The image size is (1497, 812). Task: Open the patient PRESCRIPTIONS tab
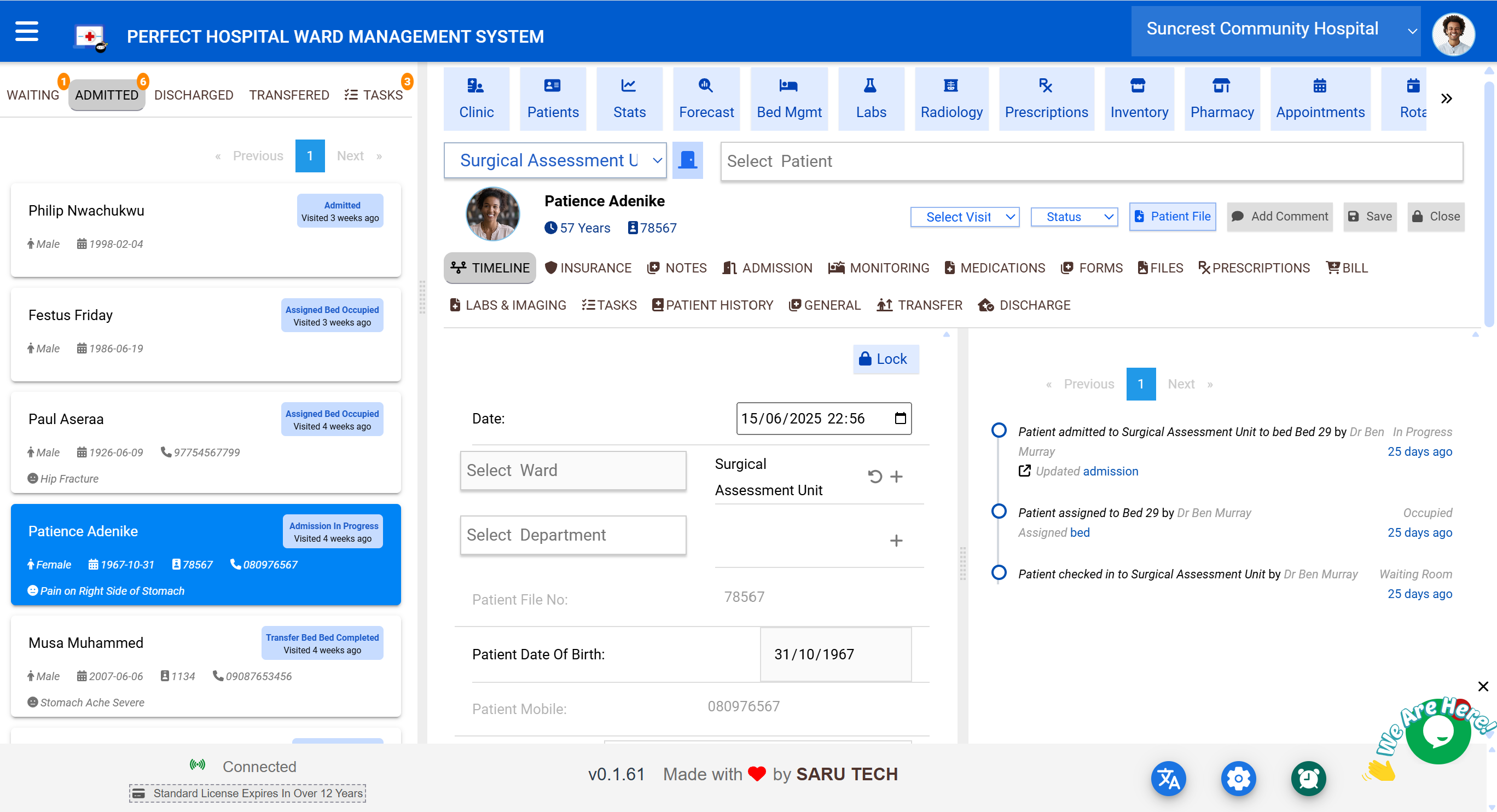click(1254, 268)
